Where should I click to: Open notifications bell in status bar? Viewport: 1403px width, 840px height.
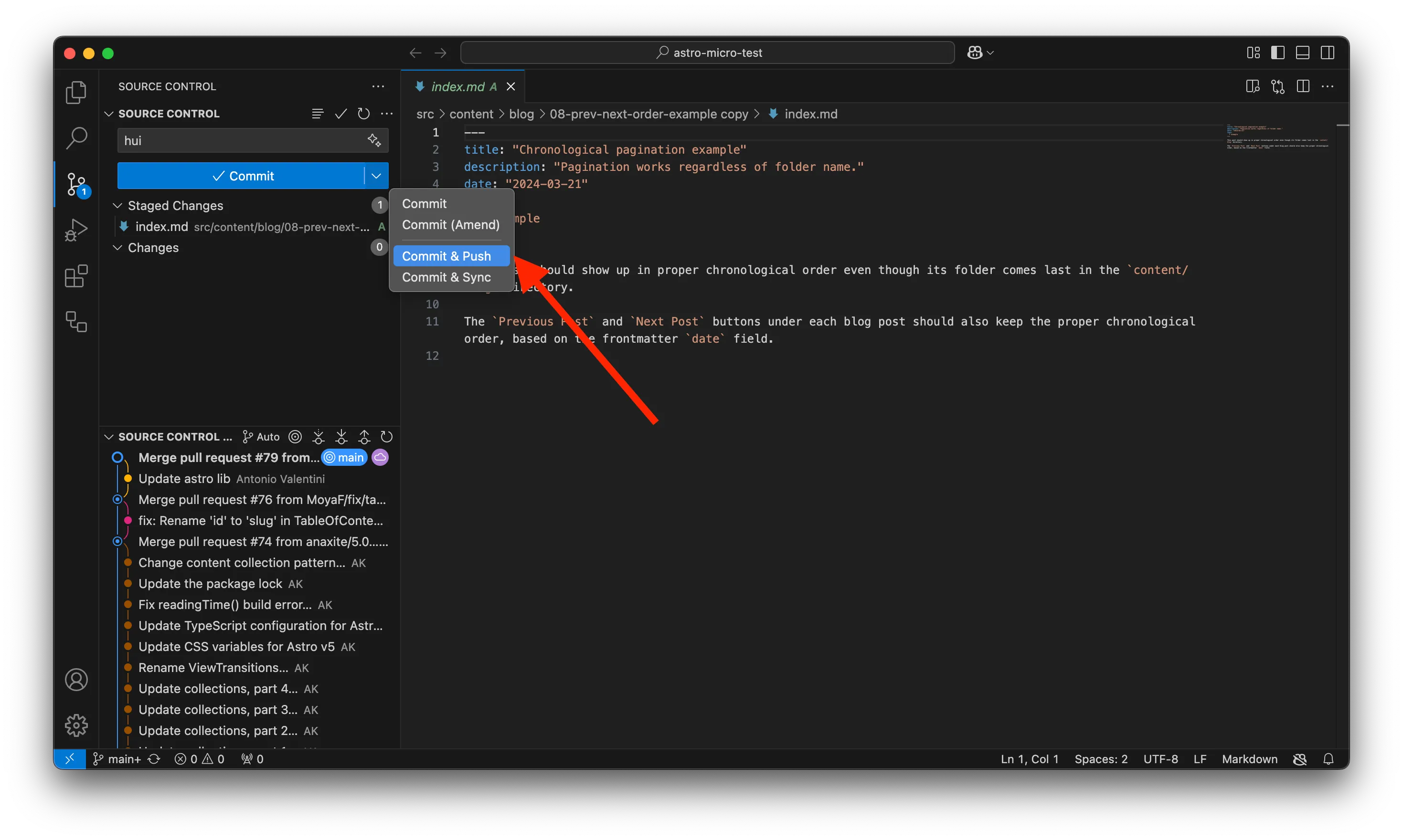point(1328,758)
